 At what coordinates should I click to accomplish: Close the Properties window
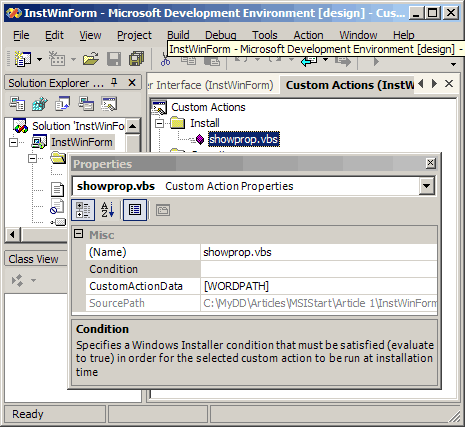click(x=431, y=163)
